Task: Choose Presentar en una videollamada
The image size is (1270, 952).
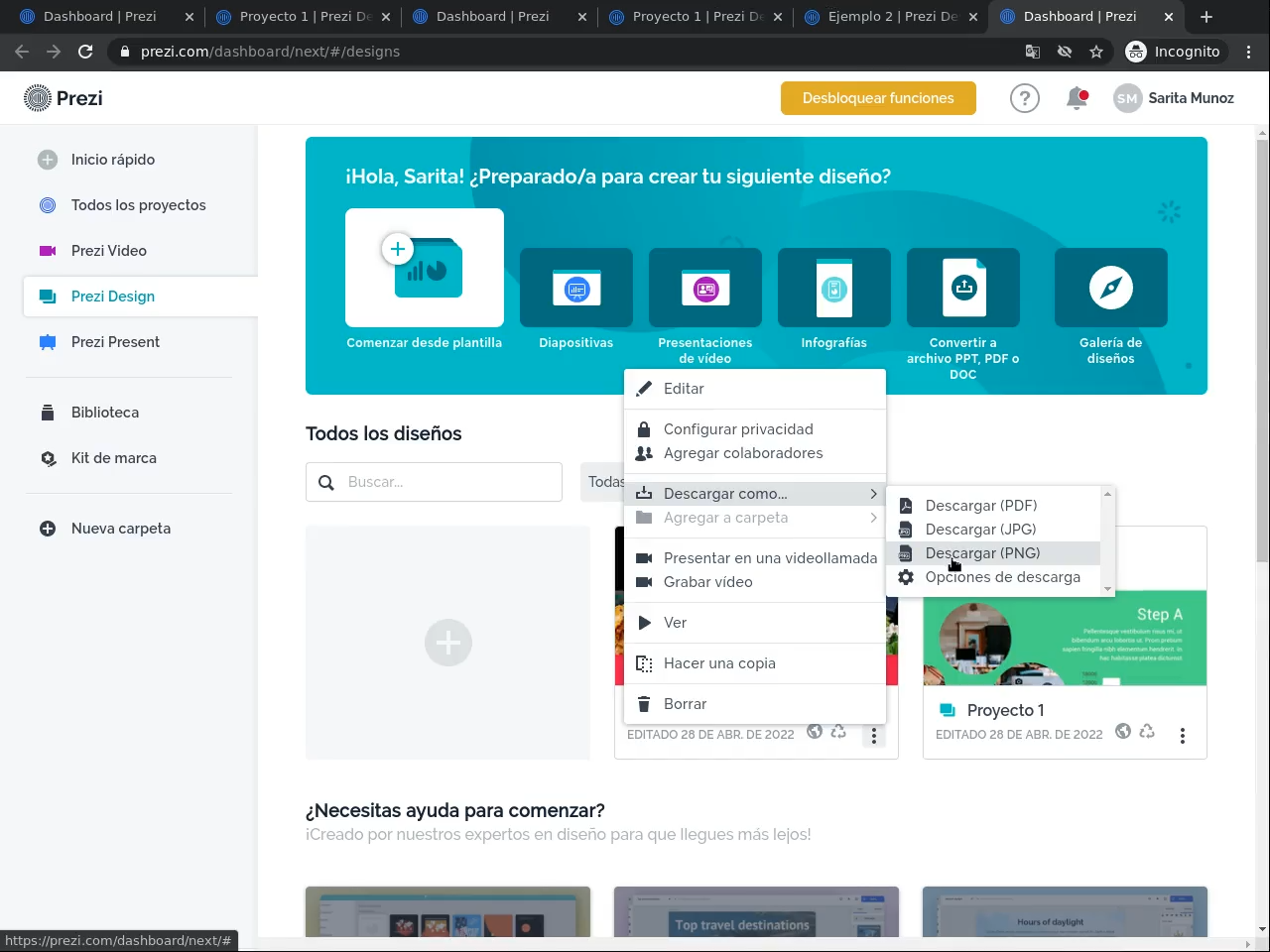Action: (x=755, y=558)
